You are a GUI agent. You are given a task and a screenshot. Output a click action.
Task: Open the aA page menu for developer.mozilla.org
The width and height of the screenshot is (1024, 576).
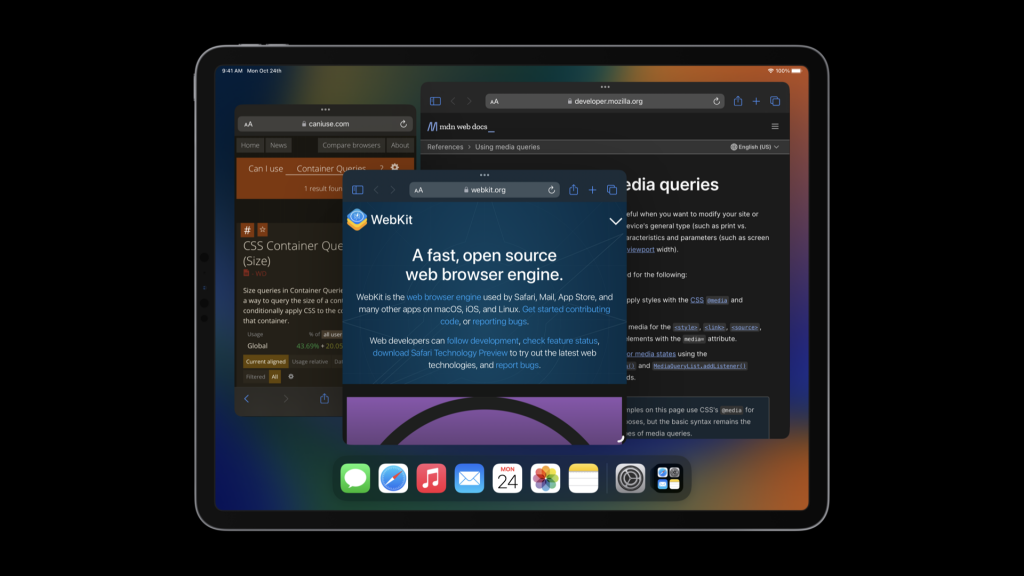(494, 101)
